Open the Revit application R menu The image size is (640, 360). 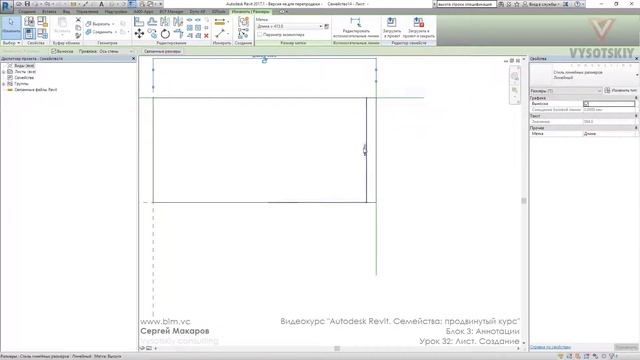[6, 6]
